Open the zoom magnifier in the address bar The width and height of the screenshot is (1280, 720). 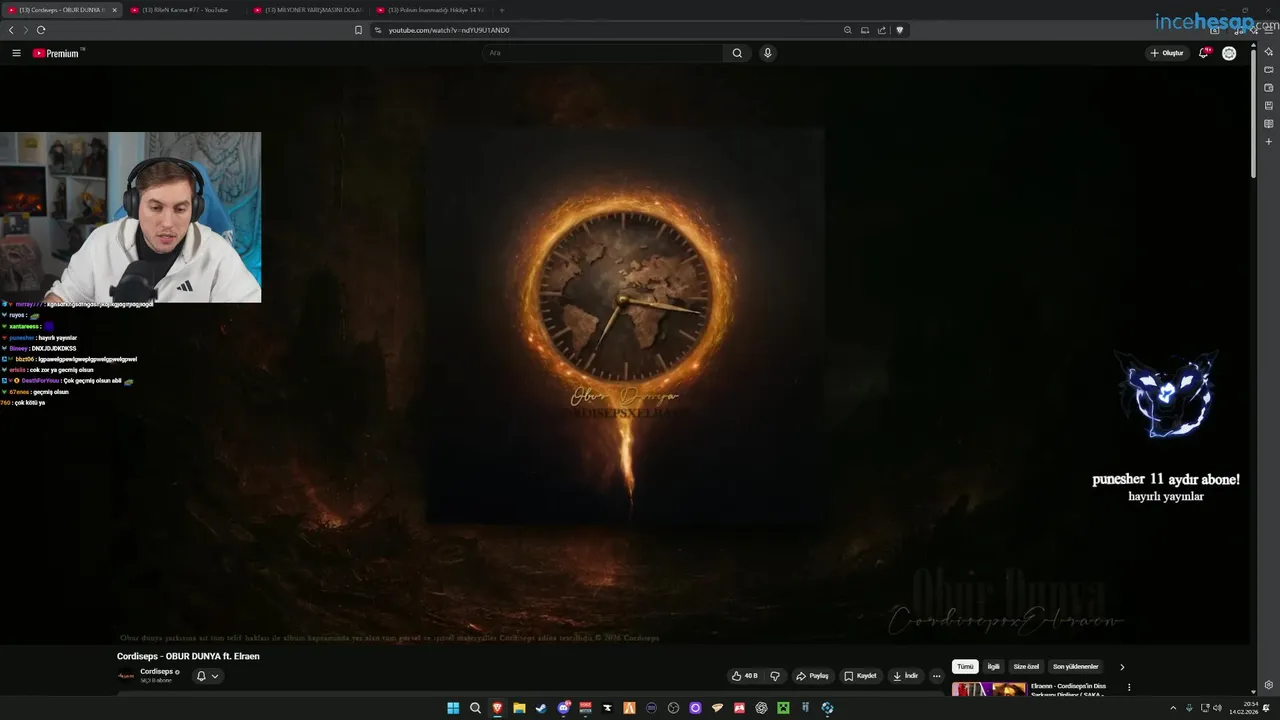[848, 30]
